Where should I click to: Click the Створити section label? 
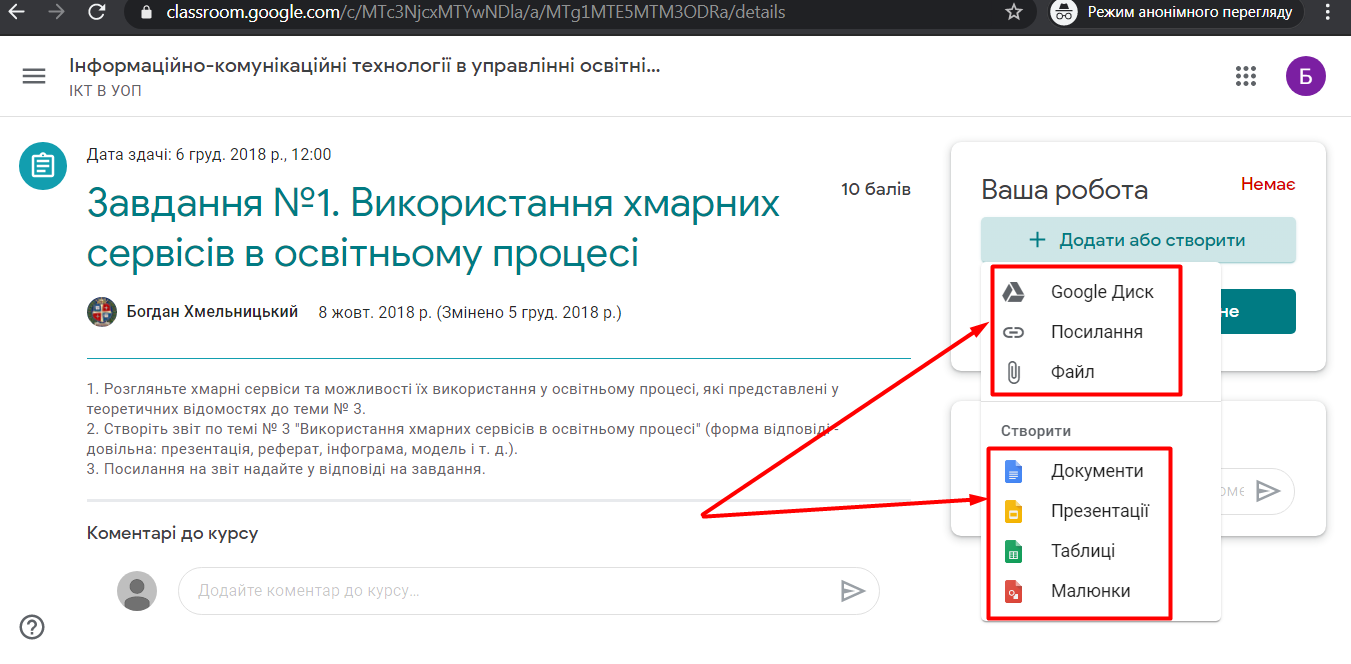[1036, 431]
